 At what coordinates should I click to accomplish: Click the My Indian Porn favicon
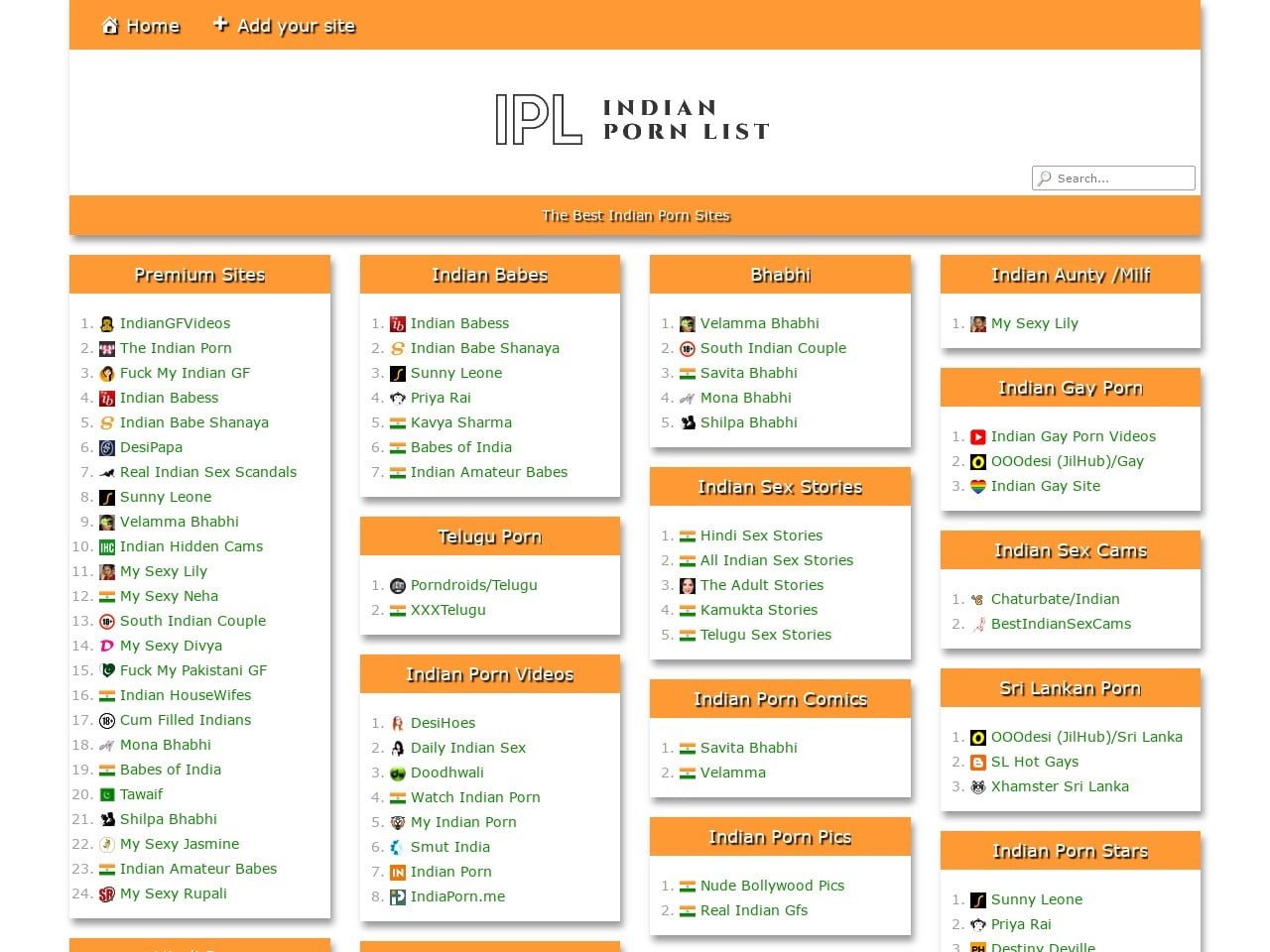[x=398, y=823]
